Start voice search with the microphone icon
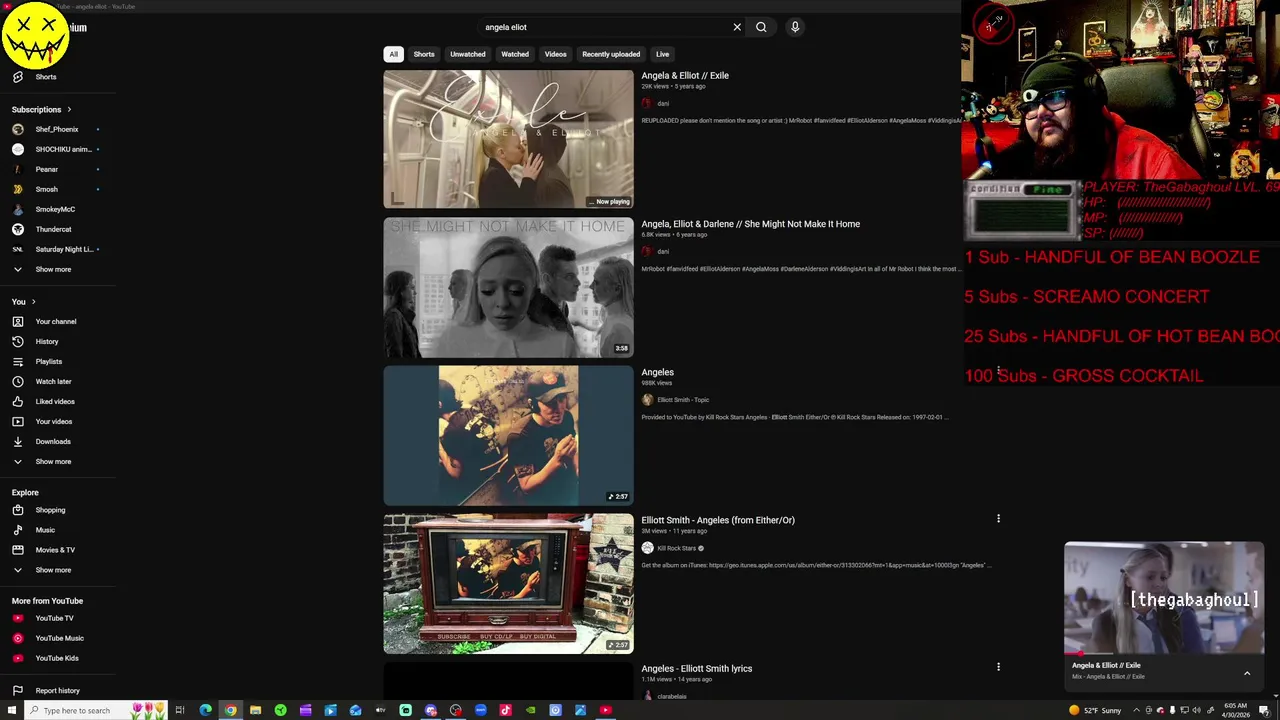This screenshot has height=720, width=1280. click(x=795, y=27)
